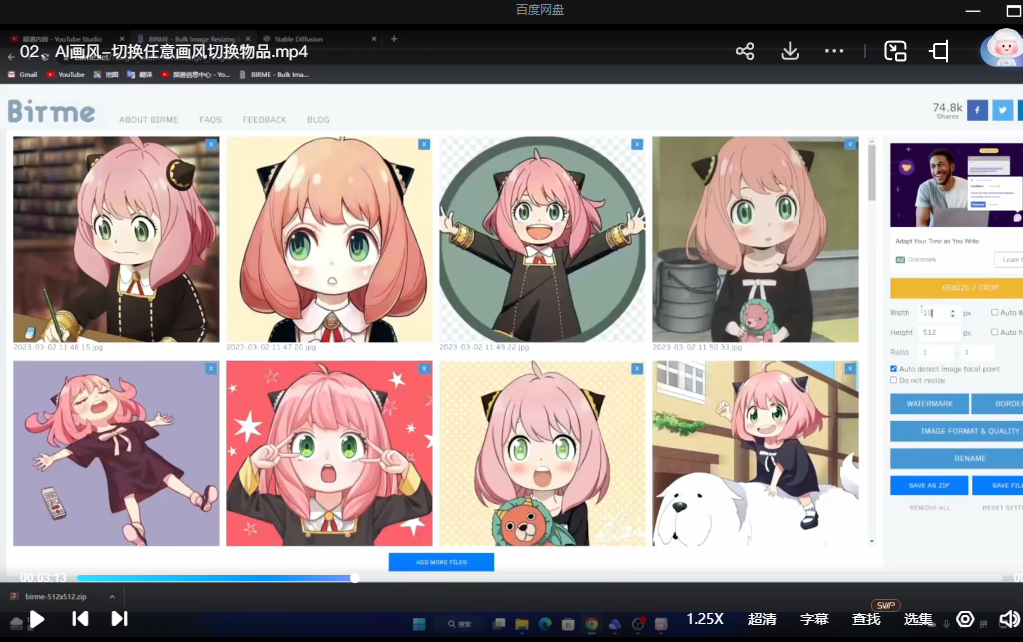
Task: Click the 查找 search option
Action: [866, 619]
